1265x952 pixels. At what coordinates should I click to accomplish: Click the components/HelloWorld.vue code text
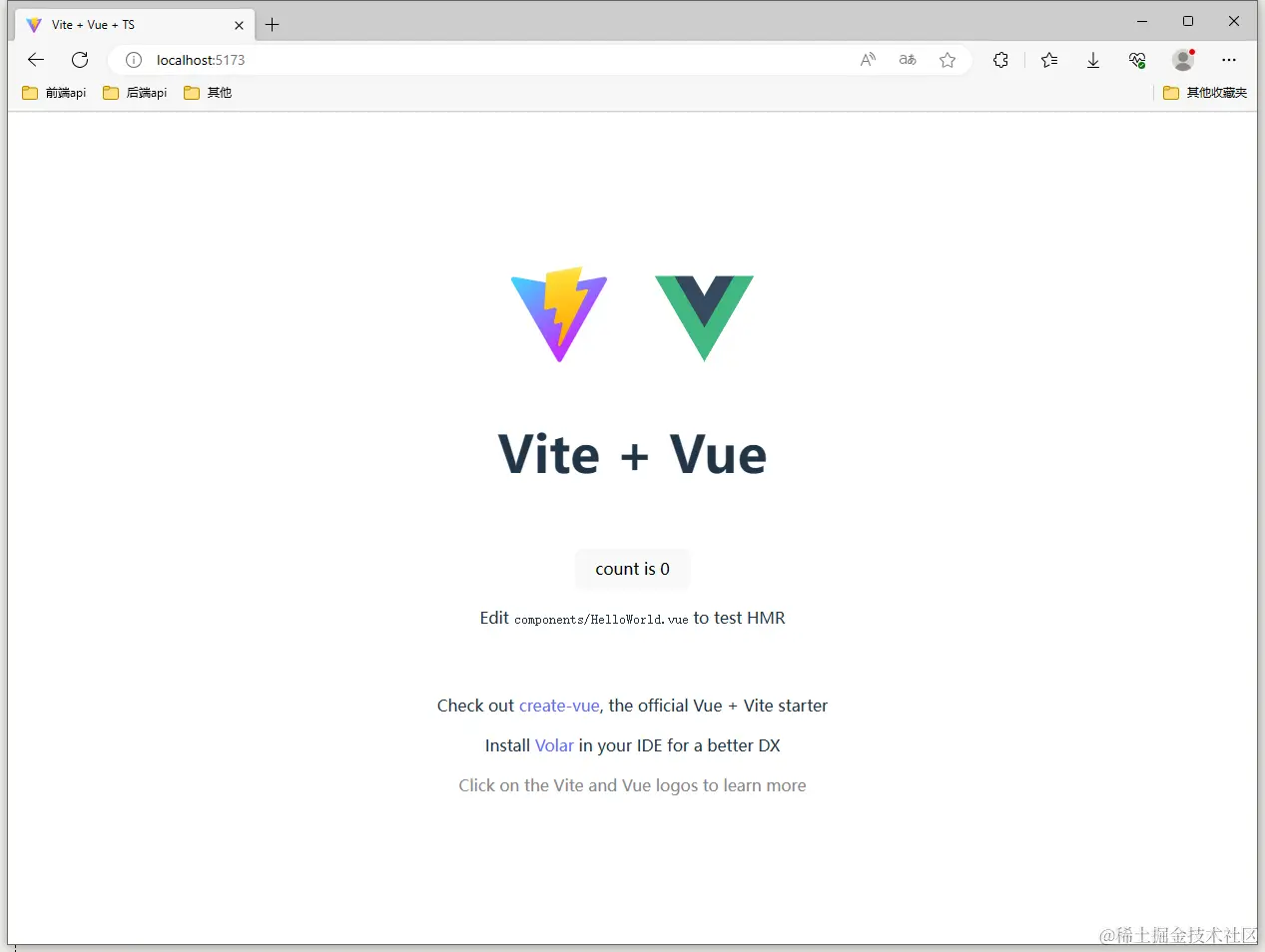coord(601,620)
